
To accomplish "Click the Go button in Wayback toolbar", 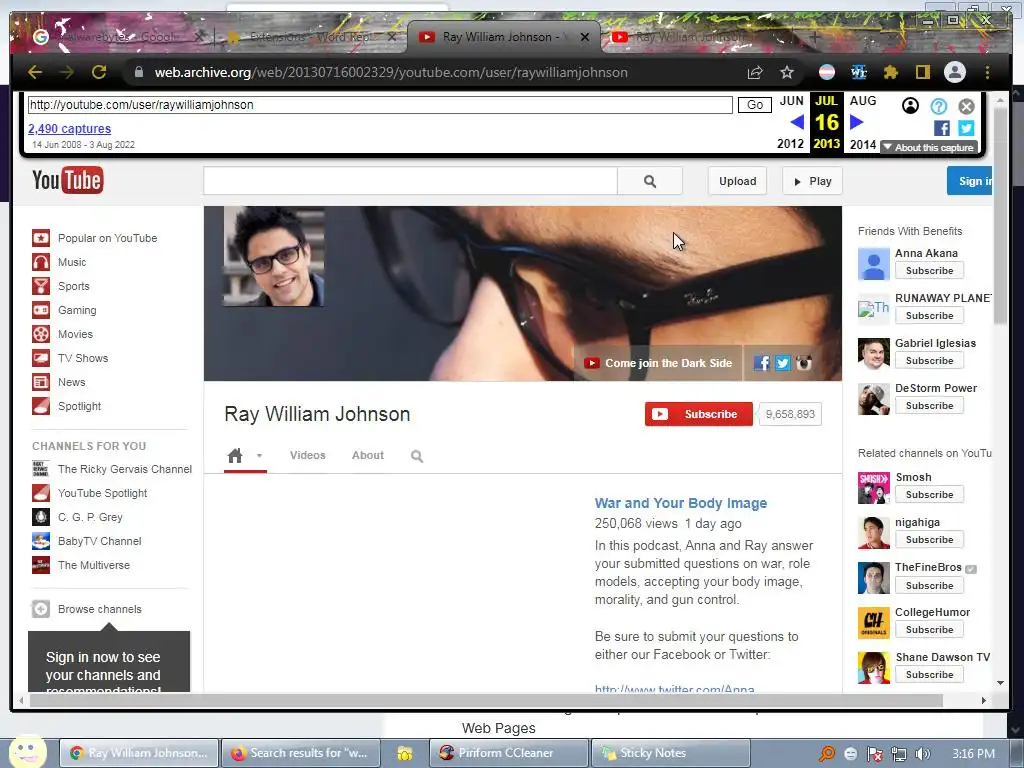I will click(755, 105).
